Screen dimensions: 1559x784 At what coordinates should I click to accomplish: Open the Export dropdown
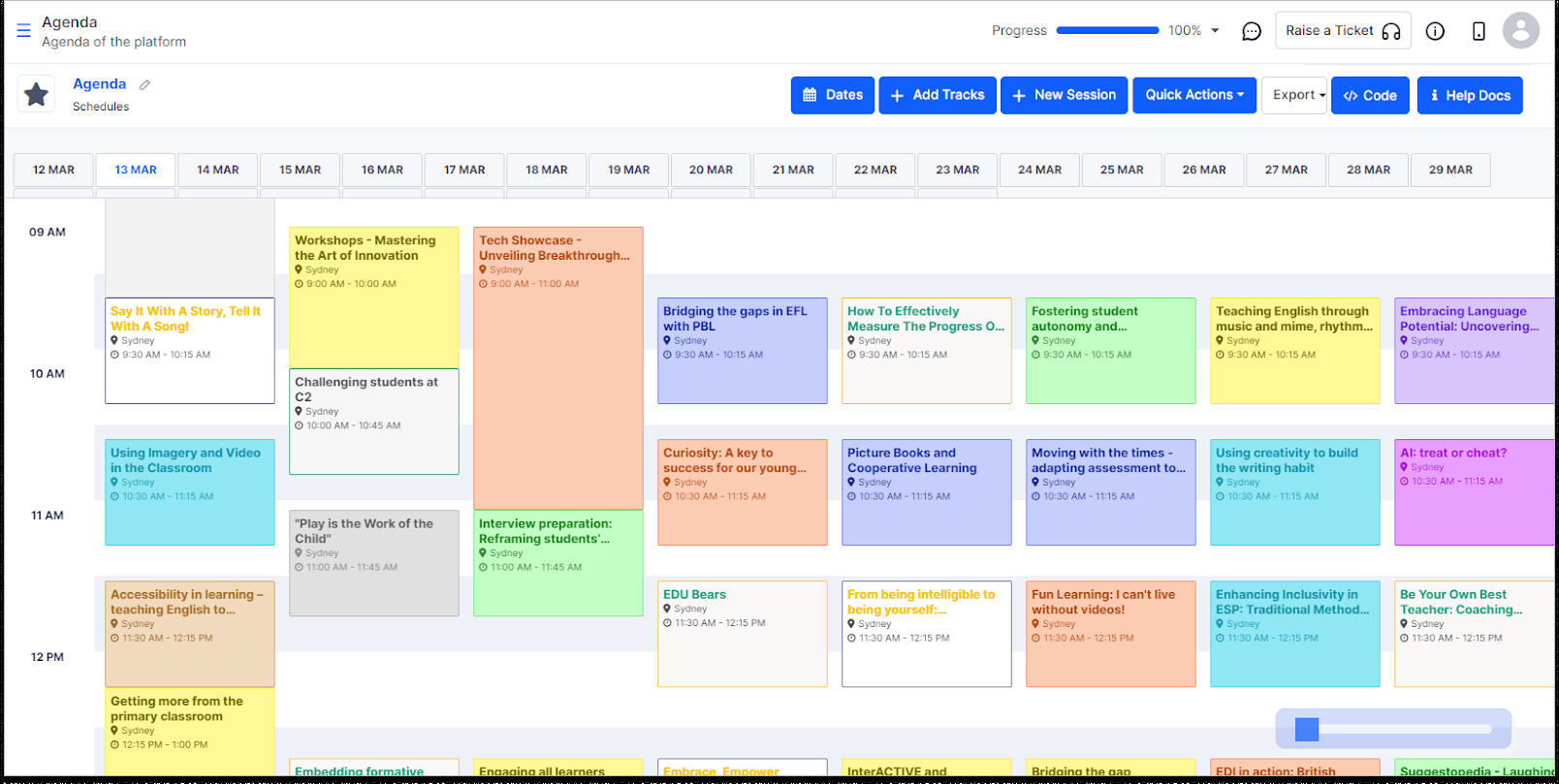tap(1294, 95)
